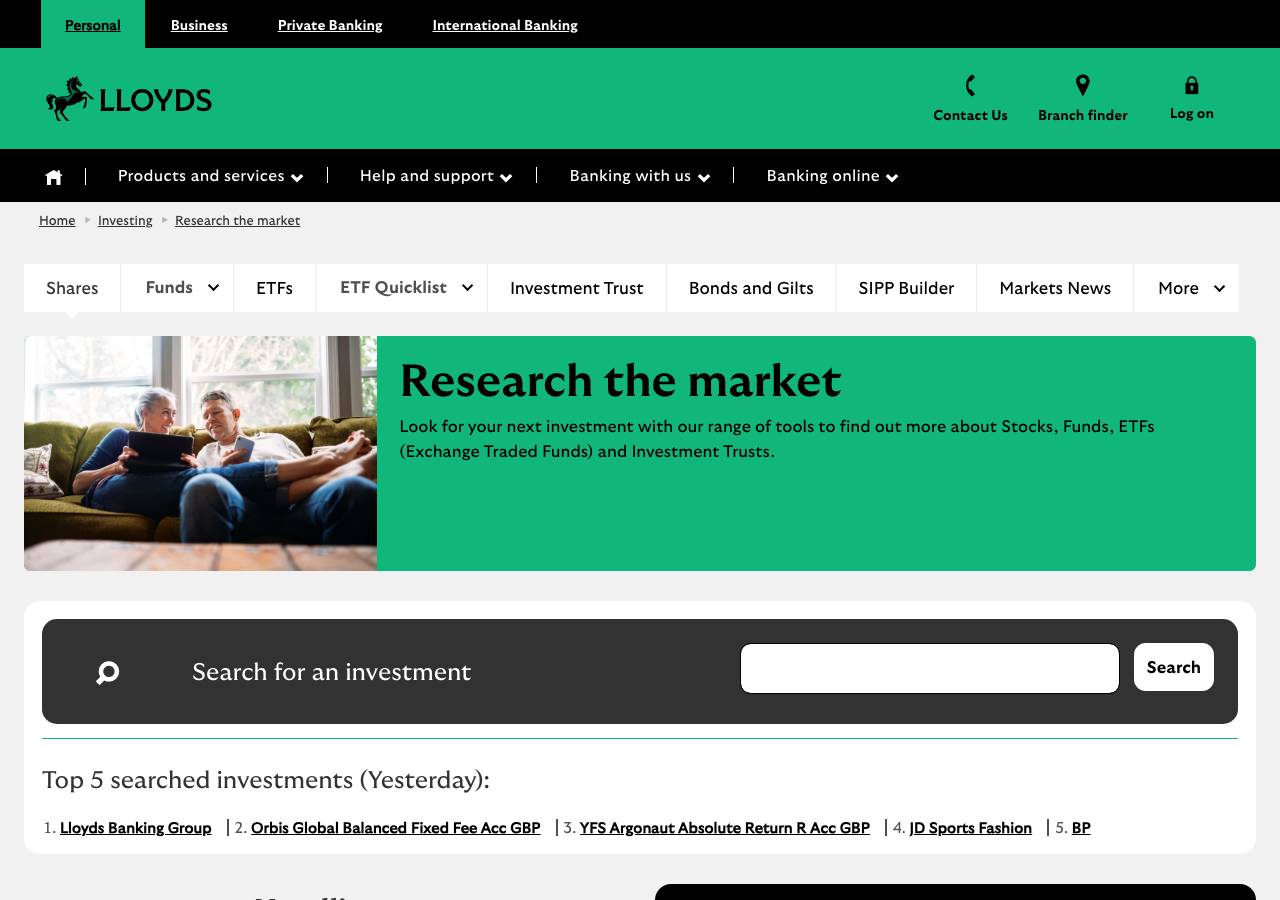Focus the investment search input field
1280x900 pixels.
coord(930,668)
